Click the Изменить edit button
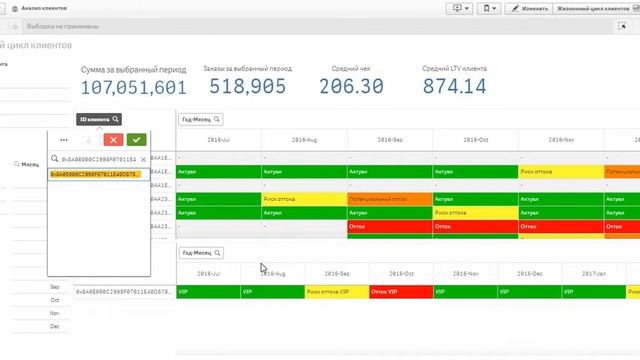The width and height of the screenshot is (640, 360). pos(529,8)
